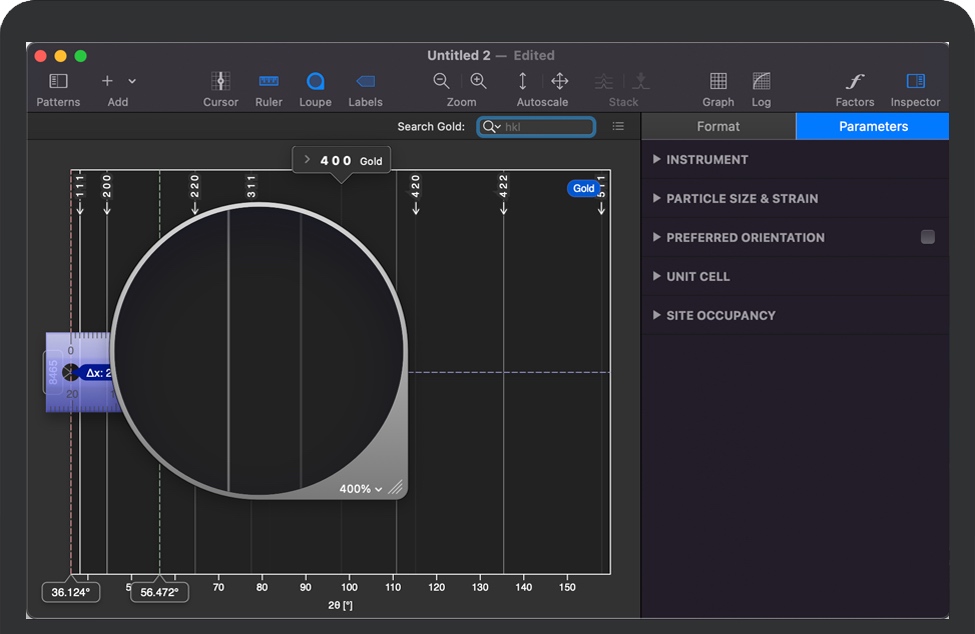The image size is (975, 634).
Task: Click the zoom in magnifier icon
Action: tap(479, 81)
